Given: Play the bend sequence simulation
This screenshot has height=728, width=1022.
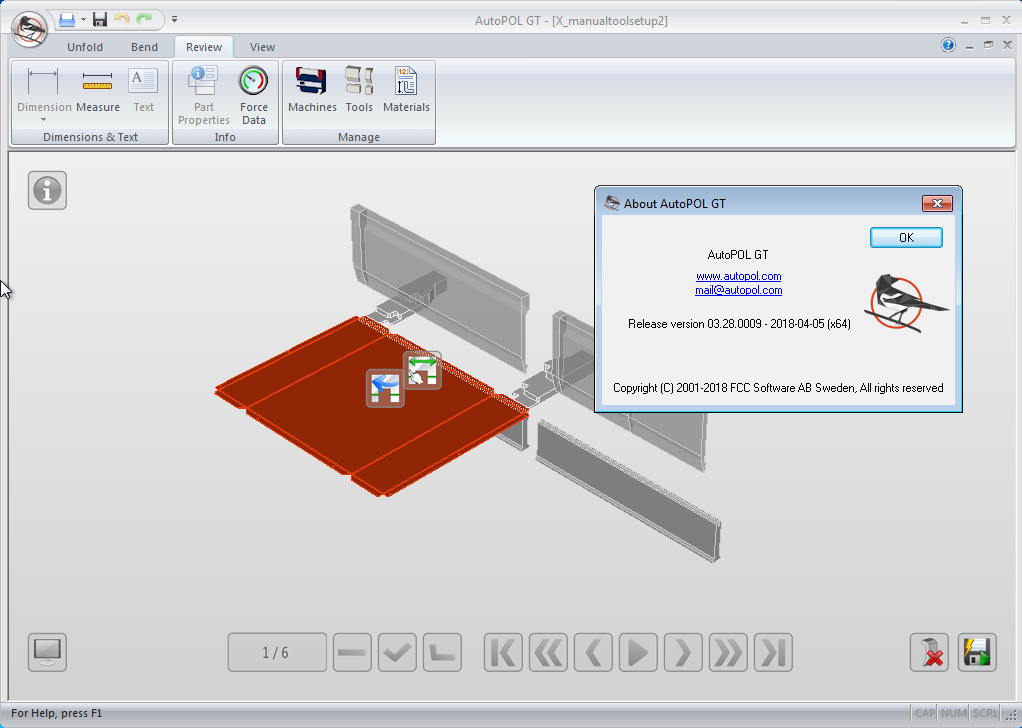Looking at the screenshot, I should pyautogui.click(x=637, y=653).
